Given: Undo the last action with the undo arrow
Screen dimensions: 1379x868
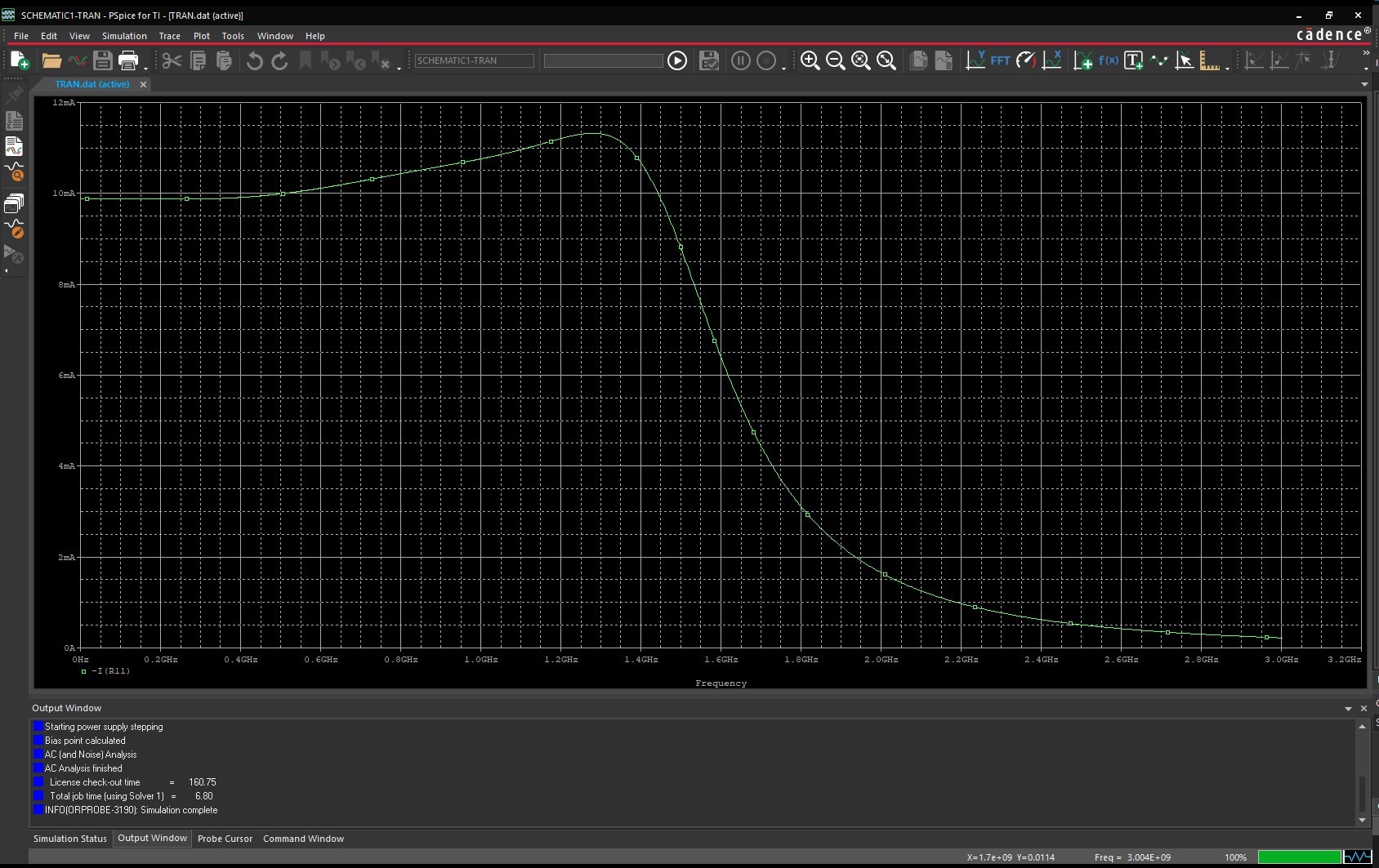Looking at the screenshot, I should pos(254,60).
